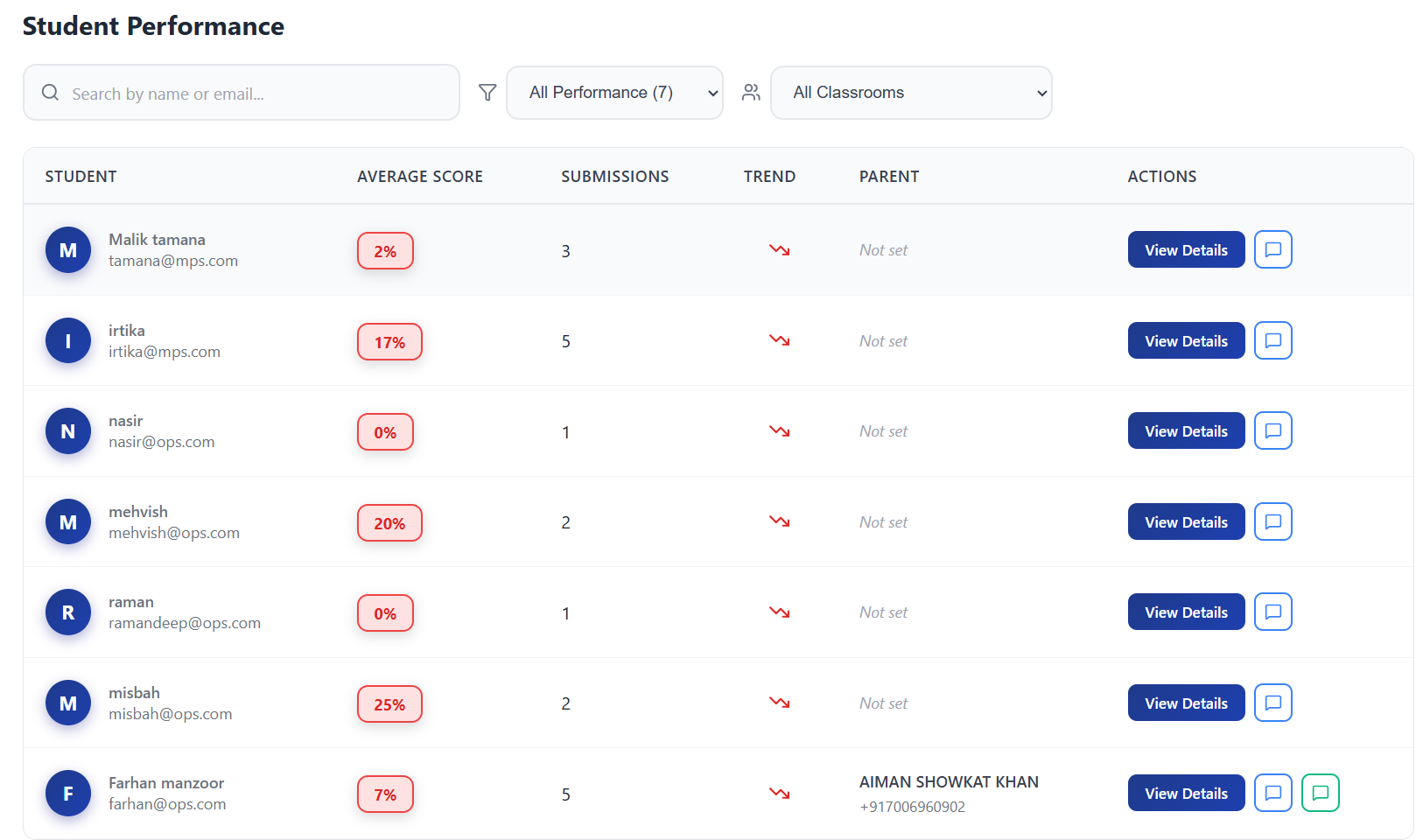Click the SUBMISSIONS column header
Image resolution: width=1416 pixels, height=840 pixels.
click(x=615, y=177)
